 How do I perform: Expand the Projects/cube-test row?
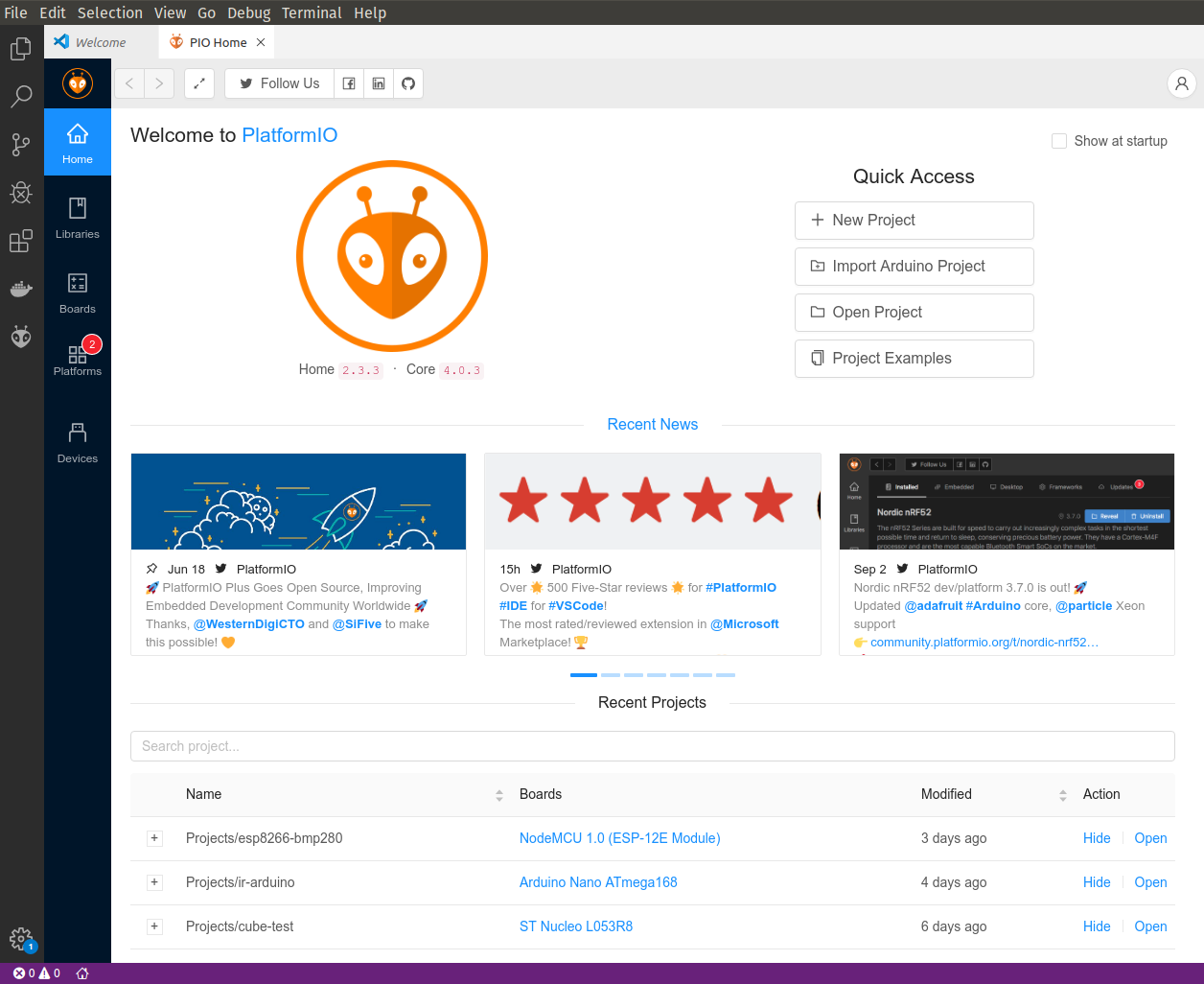point(154,926)
